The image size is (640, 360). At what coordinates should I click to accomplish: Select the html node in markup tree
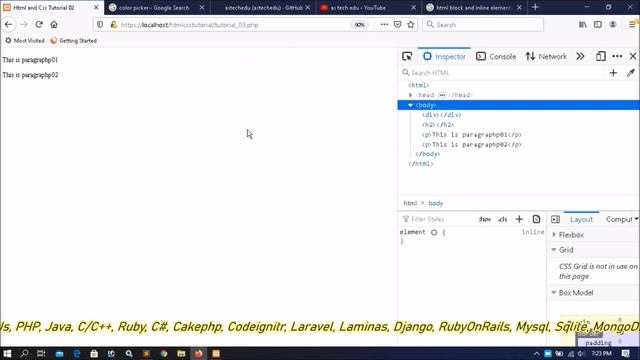tap(418, 85)
